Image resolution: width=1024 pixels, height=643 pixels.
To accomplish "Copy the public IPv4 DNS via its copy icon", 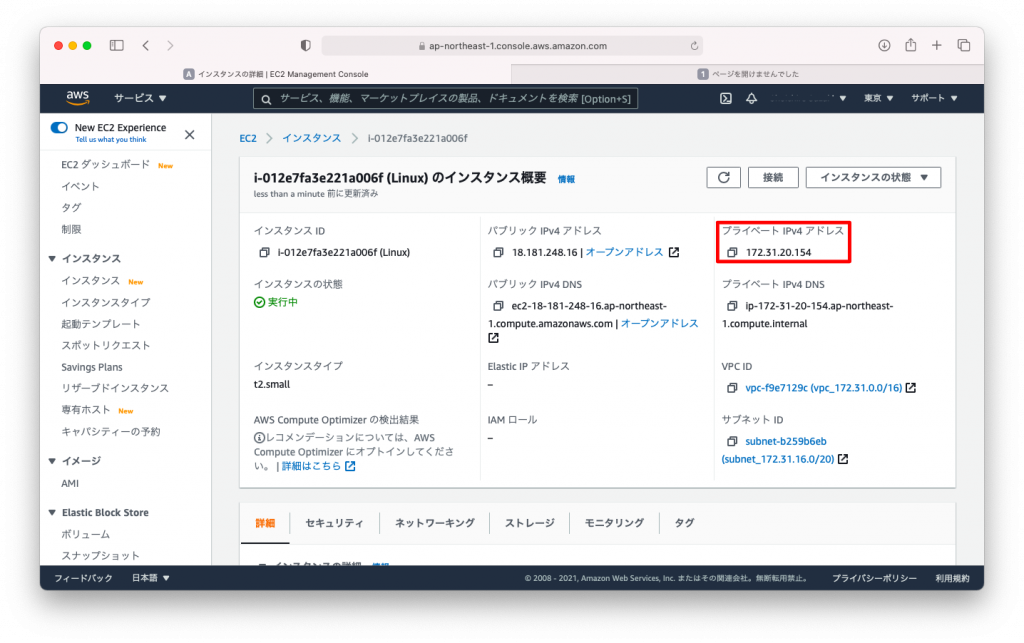I will (497, 306).
